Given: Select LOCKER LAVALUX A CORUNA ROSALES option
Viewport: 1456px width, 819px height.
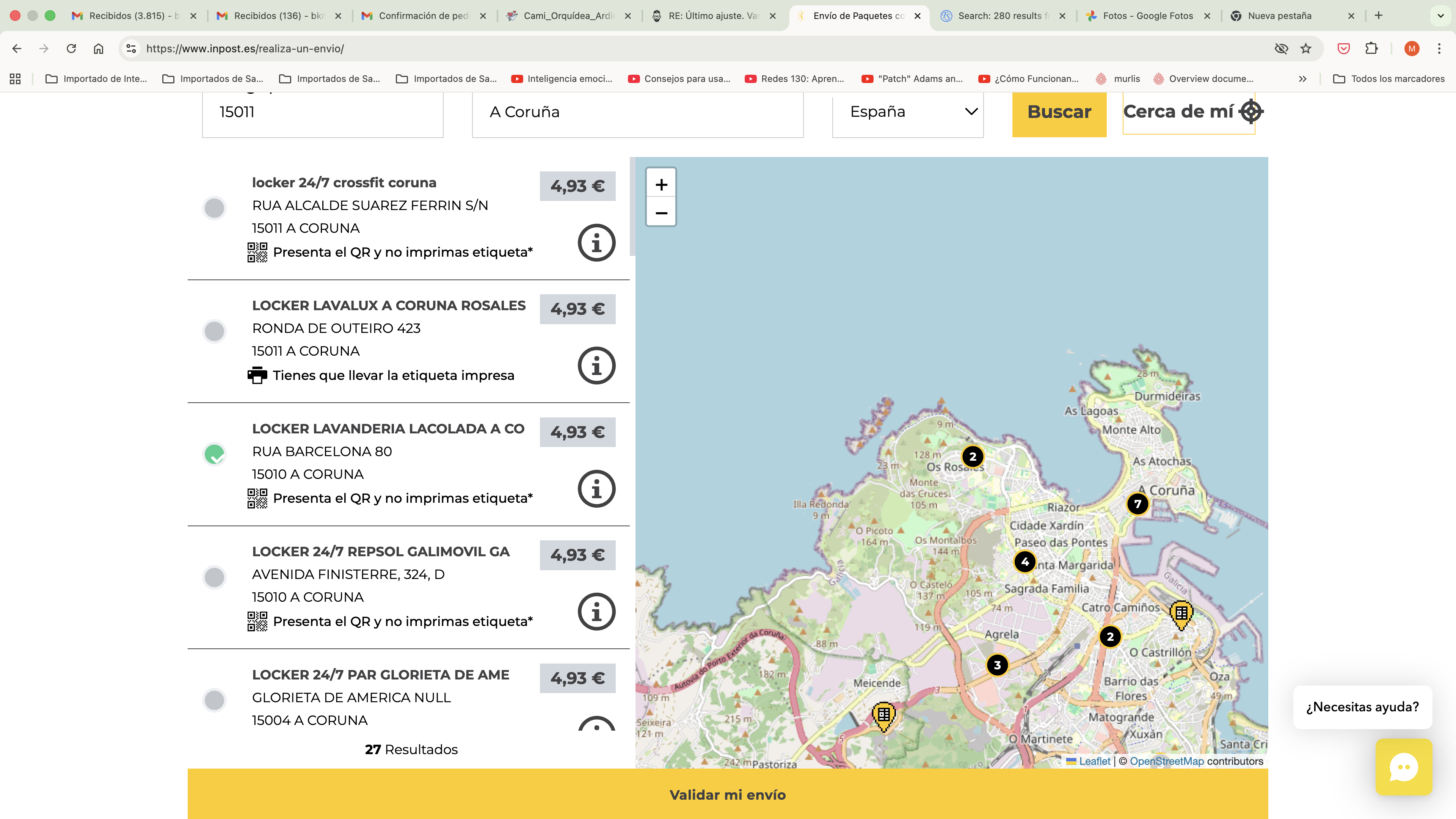Looking at the screenshot, I should click(214, 331).
